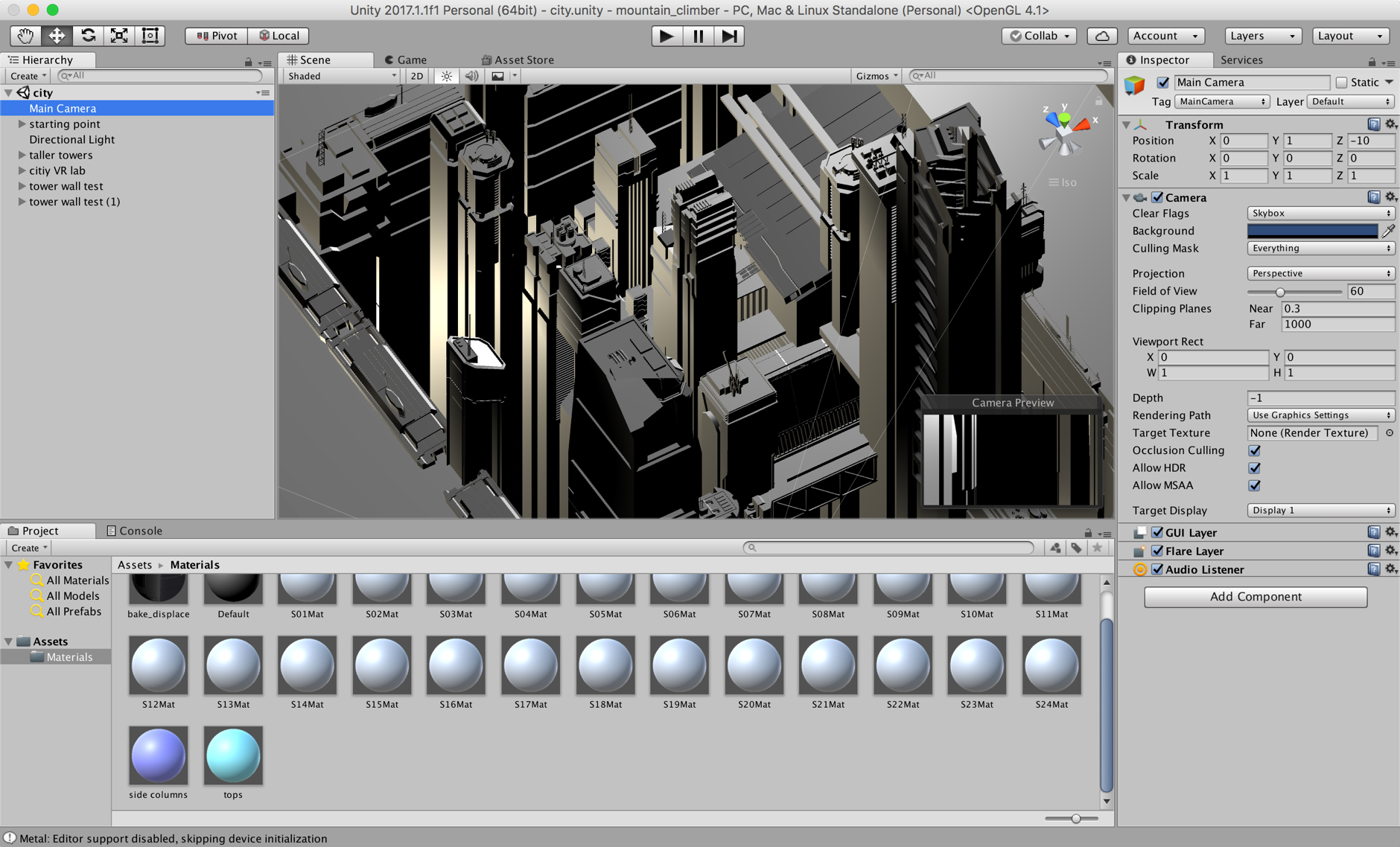
Task: Select the Rotate tool
Action: 88,36
